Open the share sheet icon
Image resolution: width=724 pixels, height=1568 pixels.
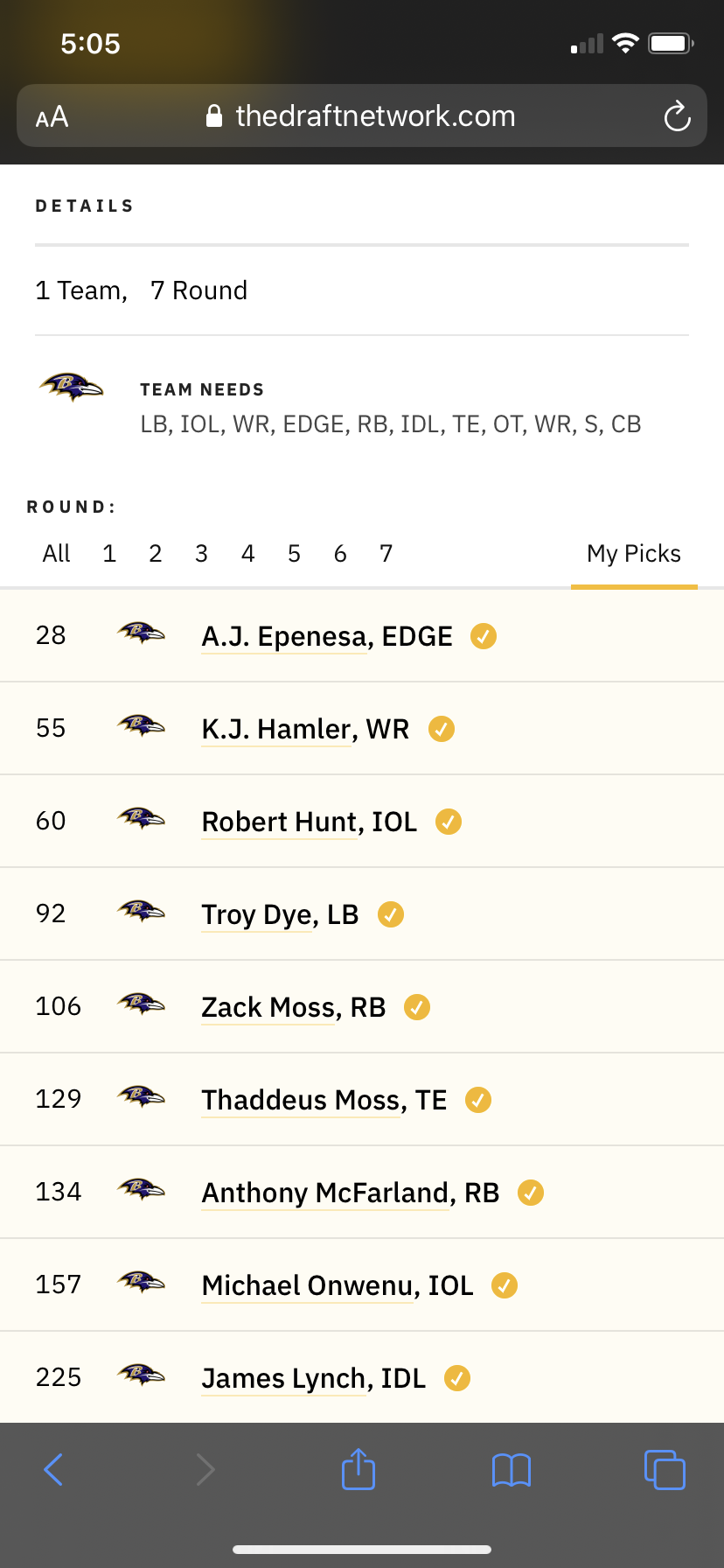359,1468
